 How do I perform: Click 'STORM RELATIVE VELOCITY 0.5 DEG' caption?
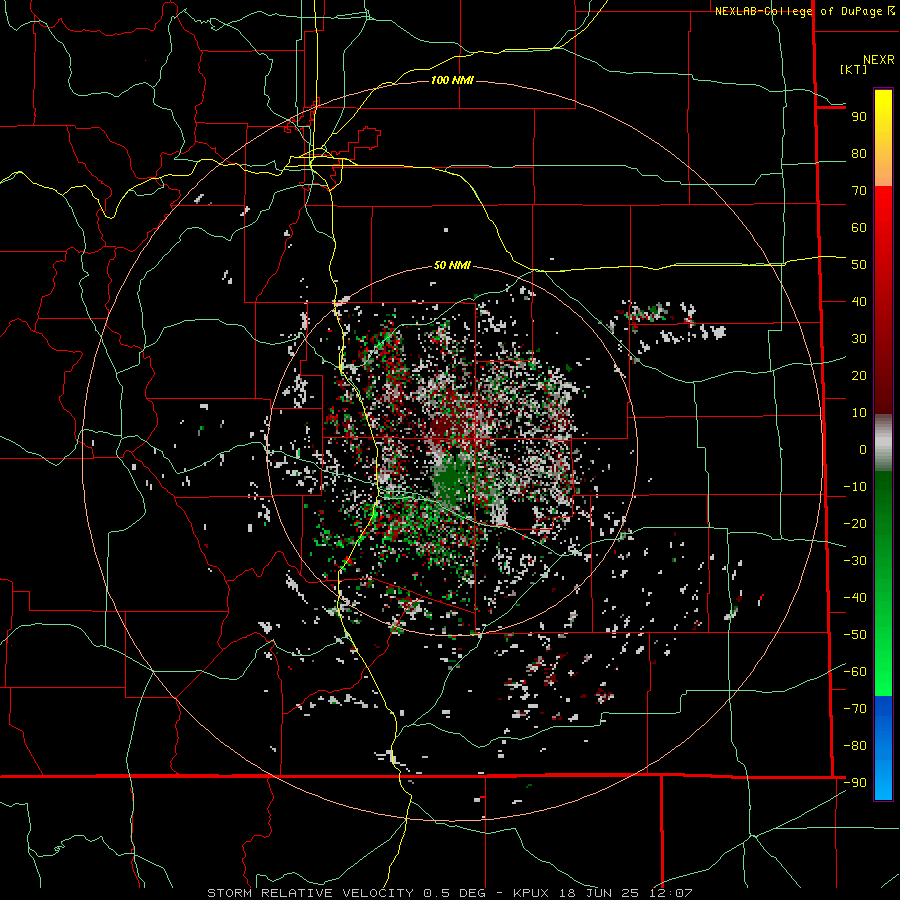346,893
